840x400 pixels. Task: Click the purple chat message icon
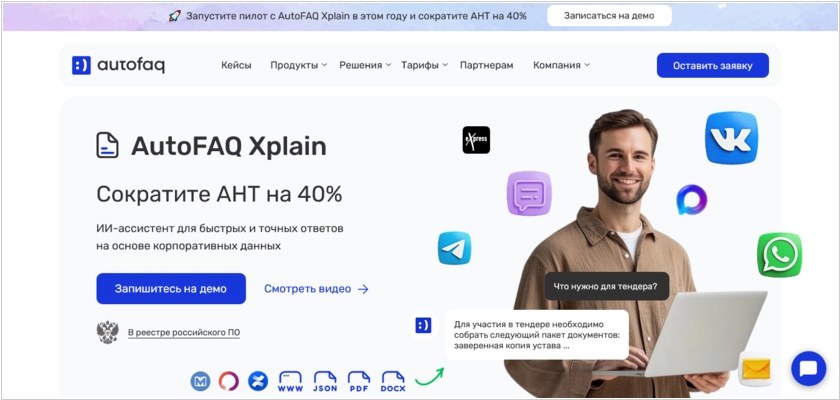pos(529,193)
